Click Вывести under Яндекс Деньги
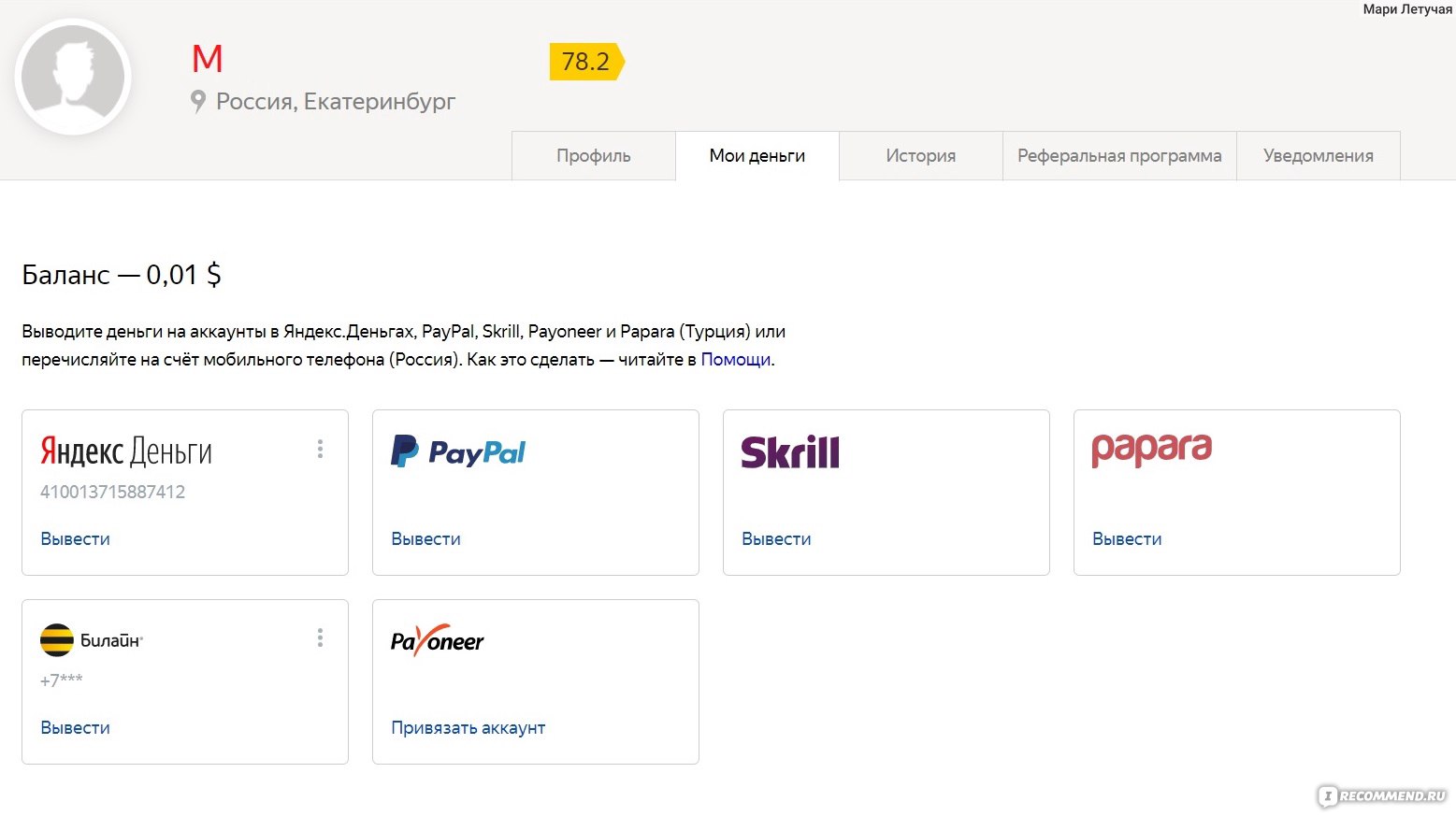 click(76, 539)
